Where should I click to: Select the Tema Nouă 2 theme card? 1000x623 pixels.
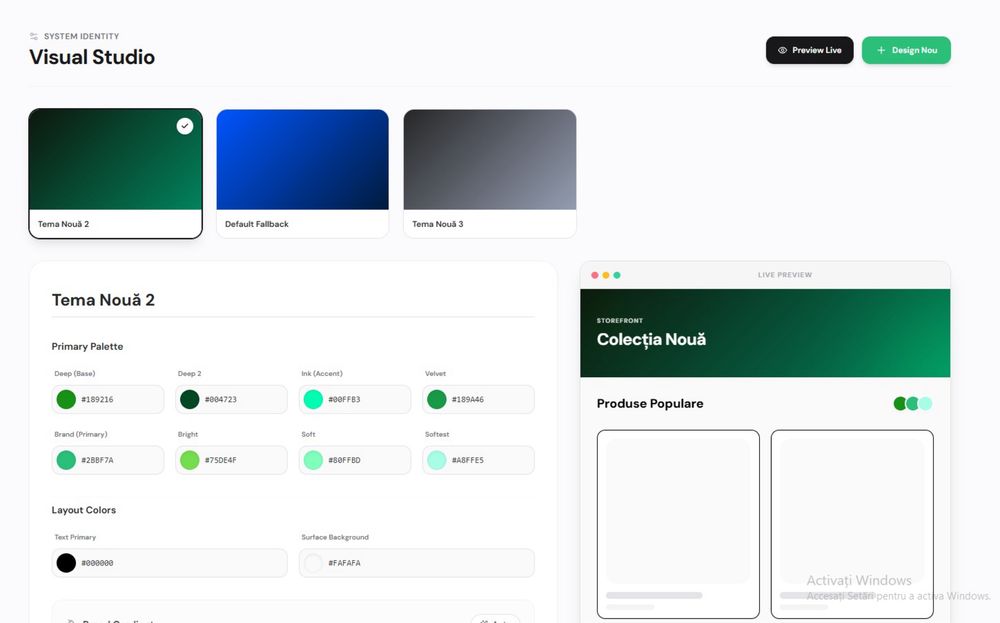(x=115, y=173)
